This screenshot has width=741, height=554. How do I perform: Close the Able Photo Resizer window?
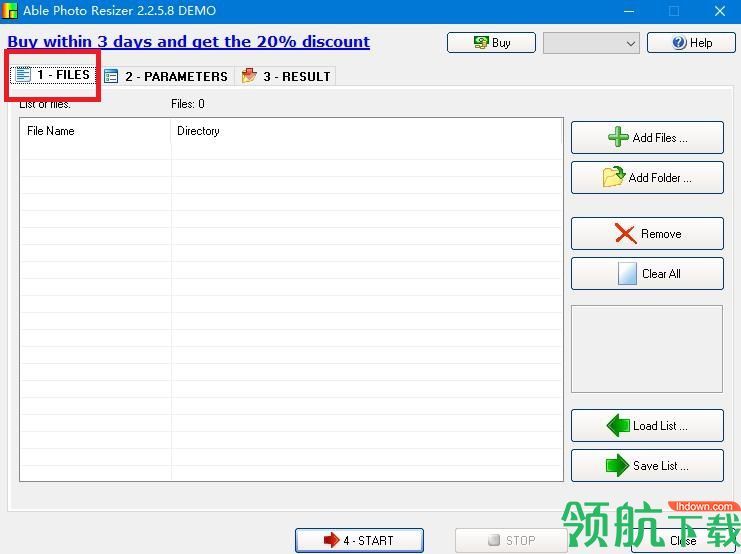point(720,11)
